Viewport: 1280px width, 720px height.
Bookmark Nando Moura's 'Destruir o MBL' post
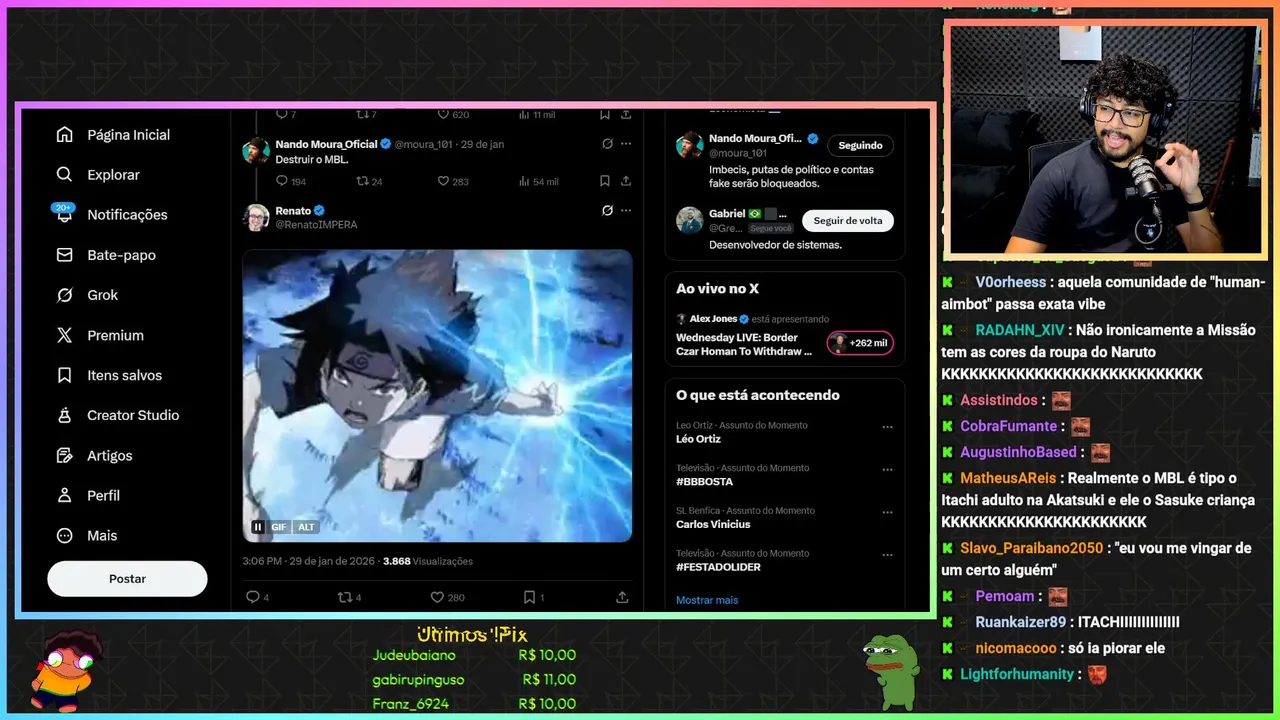(604, 181)
